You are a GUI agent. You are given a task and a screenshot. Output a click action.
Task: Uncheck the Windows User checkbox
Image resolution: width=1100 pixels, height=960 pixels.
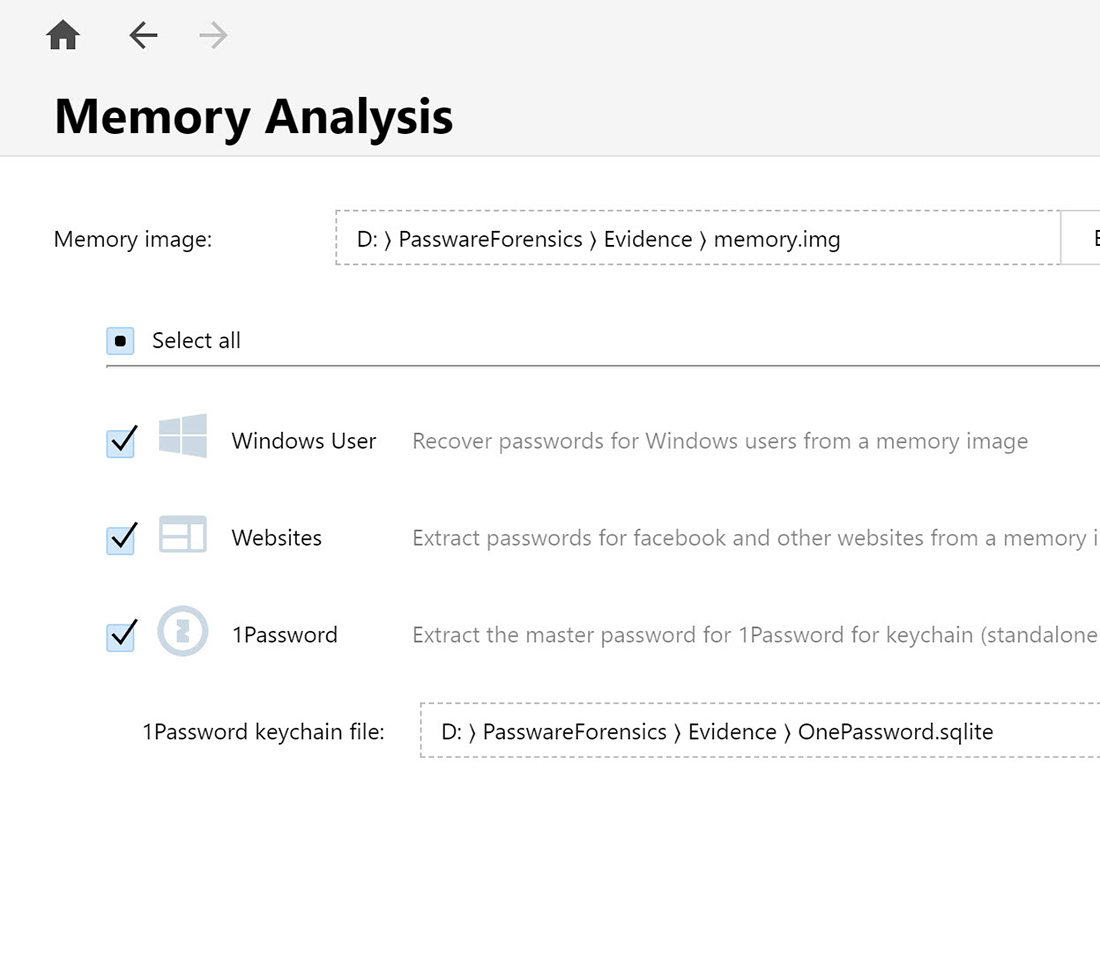pyautogui.click(x=121, y=442)
